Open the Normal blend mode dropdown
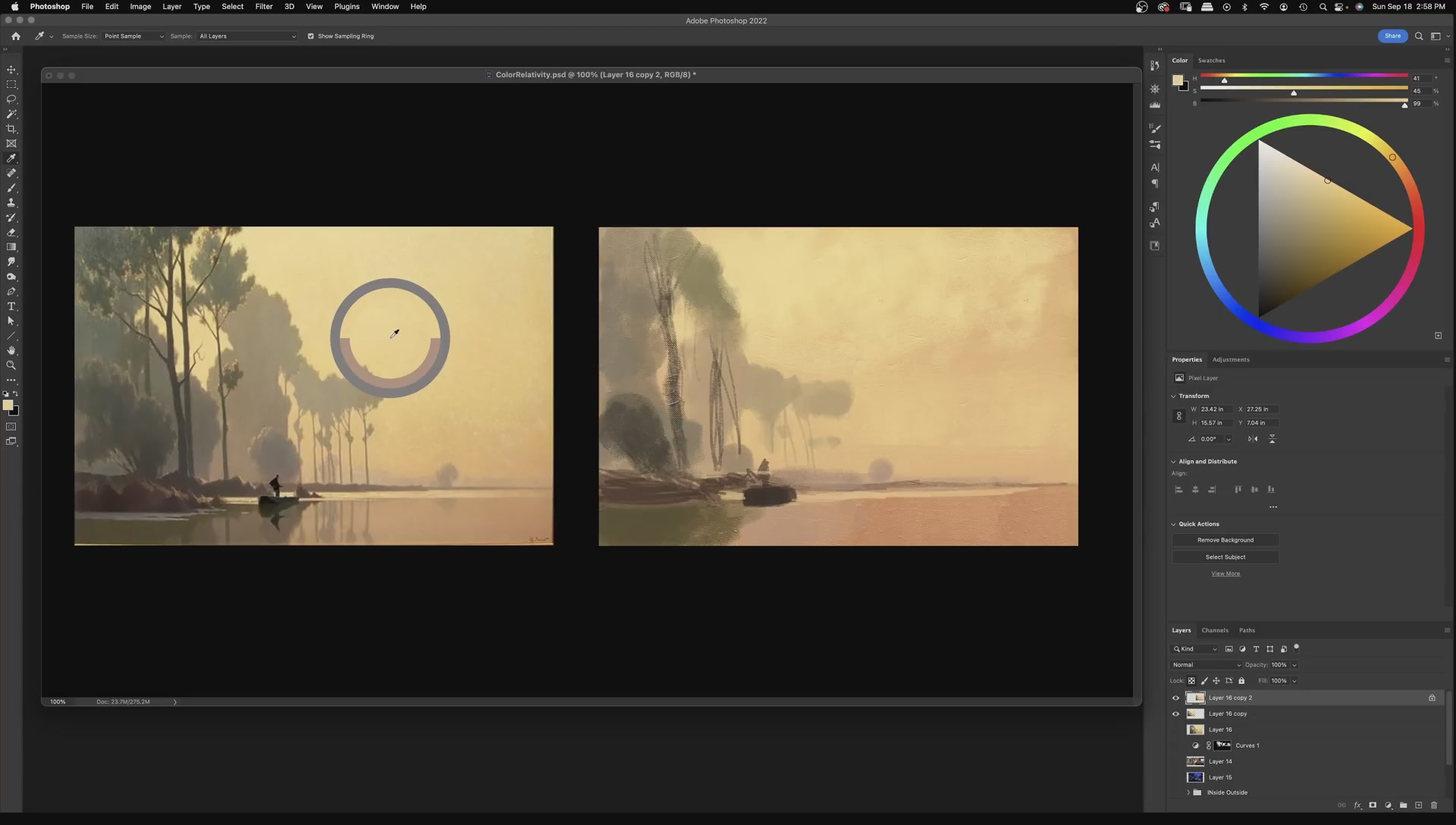Screen dimensions: 1456x825 tap(1206, 665)
